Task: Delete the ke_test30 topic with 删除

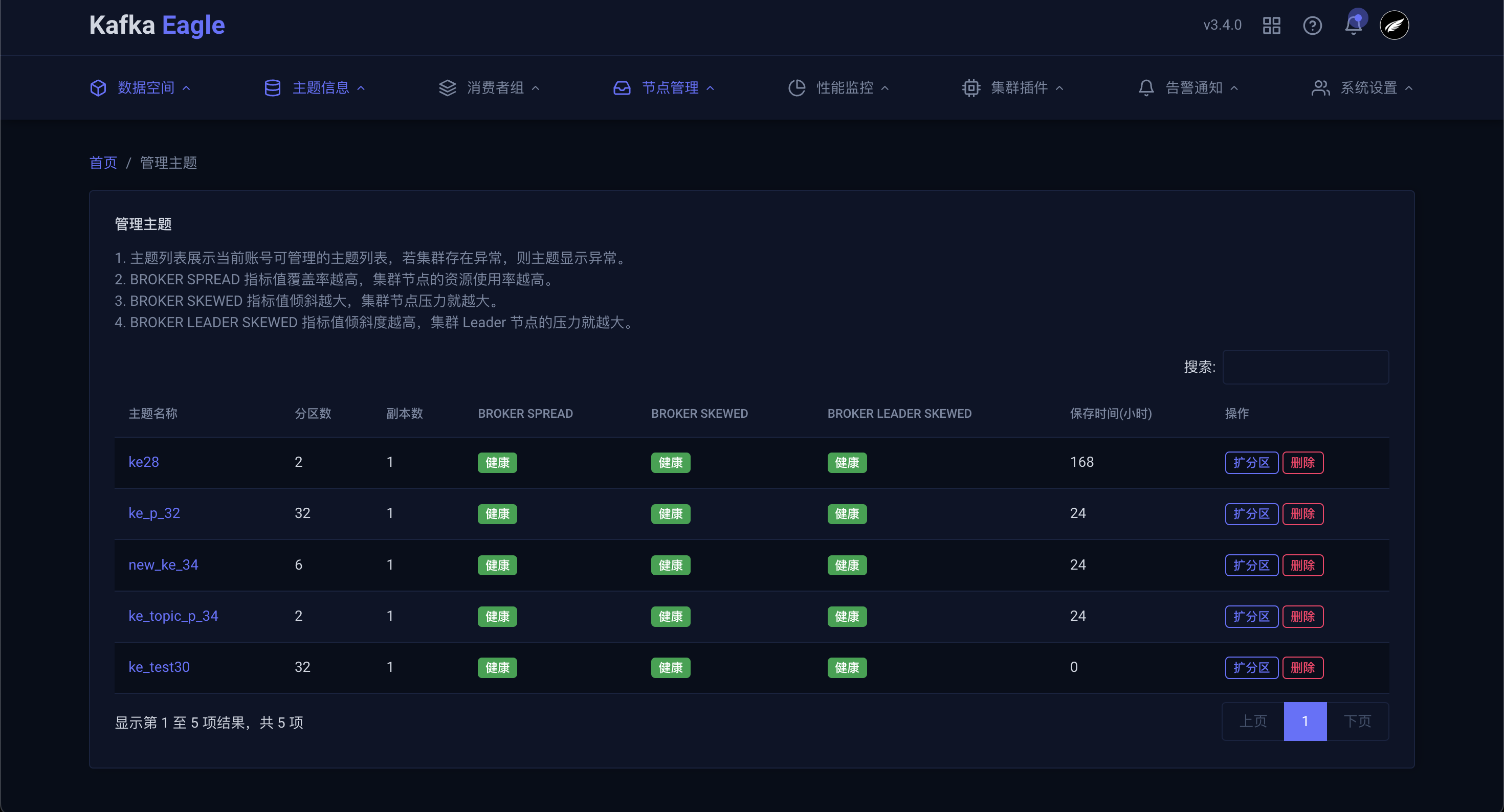Action: coord(1302,667)
